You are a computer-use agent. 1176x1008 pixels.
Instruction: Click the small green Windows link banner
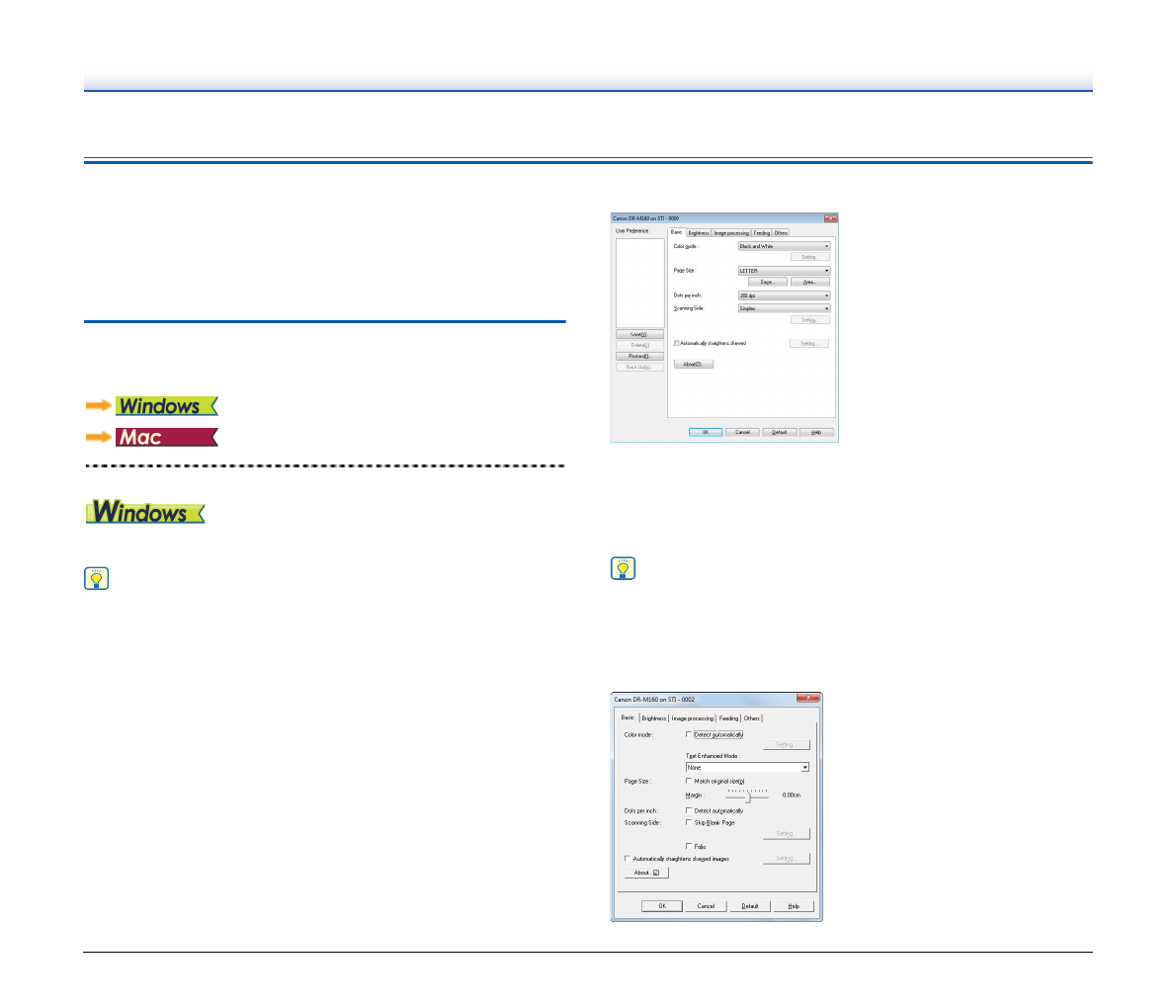[x=166, y=406]
